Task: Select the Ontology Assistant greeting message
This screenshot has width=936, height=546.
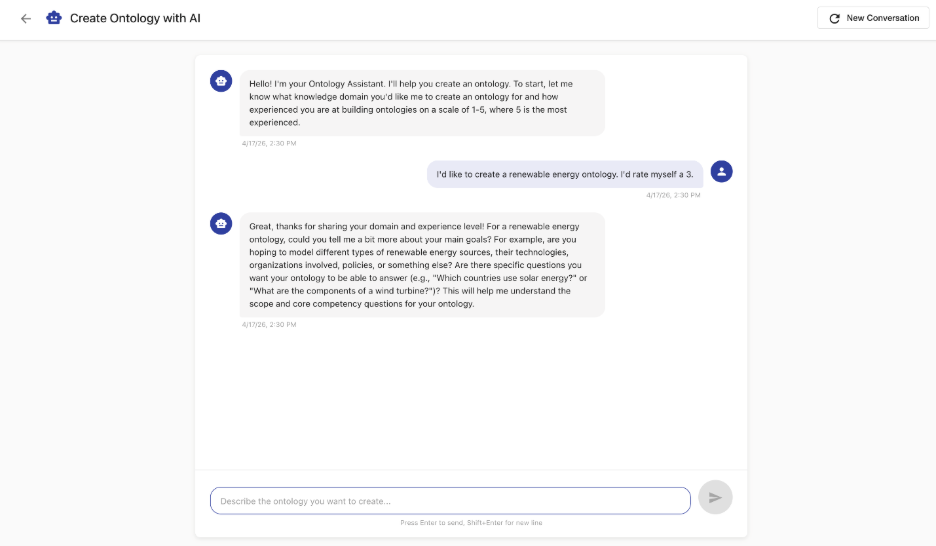Action: click(421, 103)
